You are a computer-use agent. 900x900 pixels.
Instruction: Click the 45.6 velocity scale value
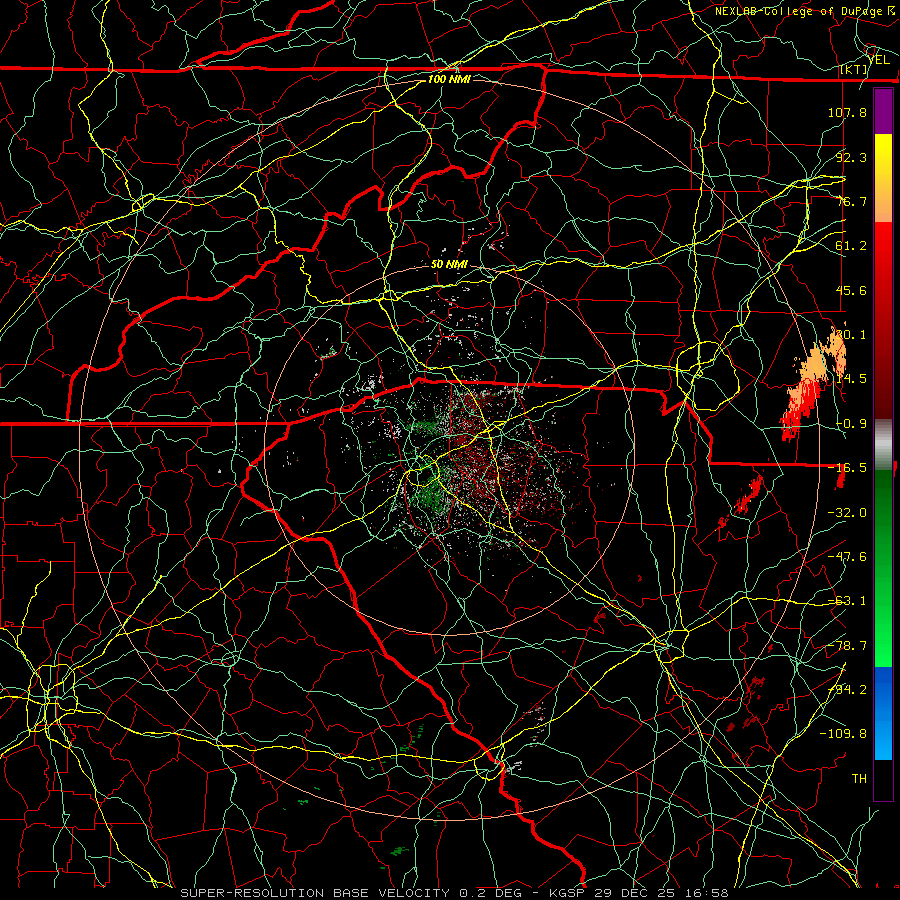(851, 290)
